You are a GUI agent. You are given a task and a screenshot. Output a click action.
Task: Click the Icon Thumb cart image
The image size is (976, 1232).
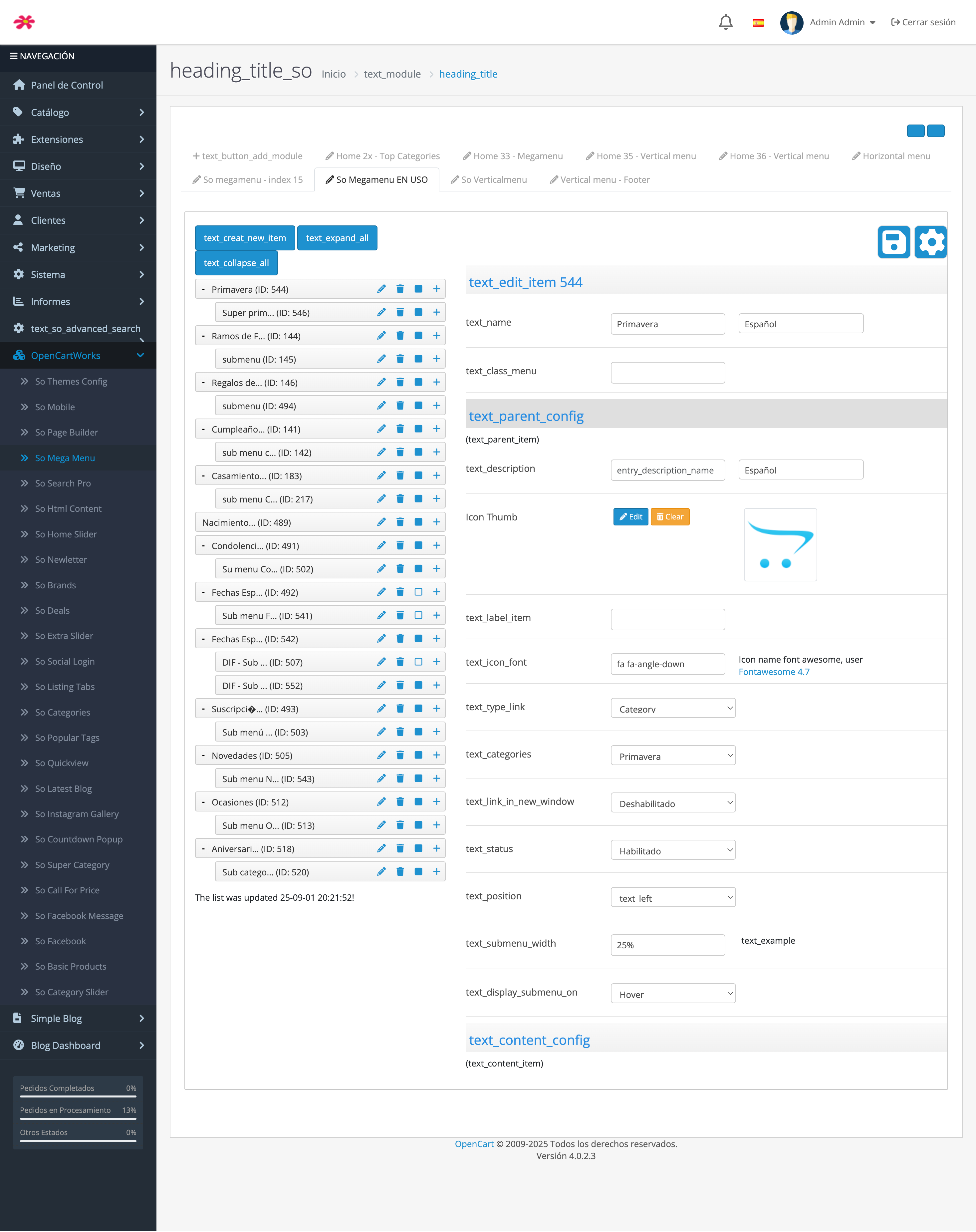pyautogui.click(x=780, y=544)
